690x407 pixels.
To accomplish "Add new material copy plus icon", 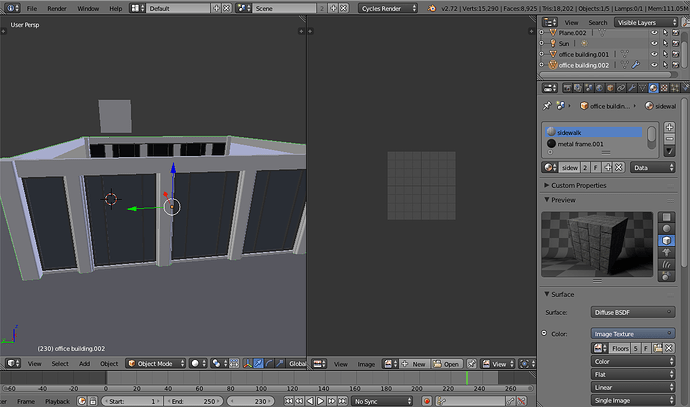I will [x=608, y=167].
